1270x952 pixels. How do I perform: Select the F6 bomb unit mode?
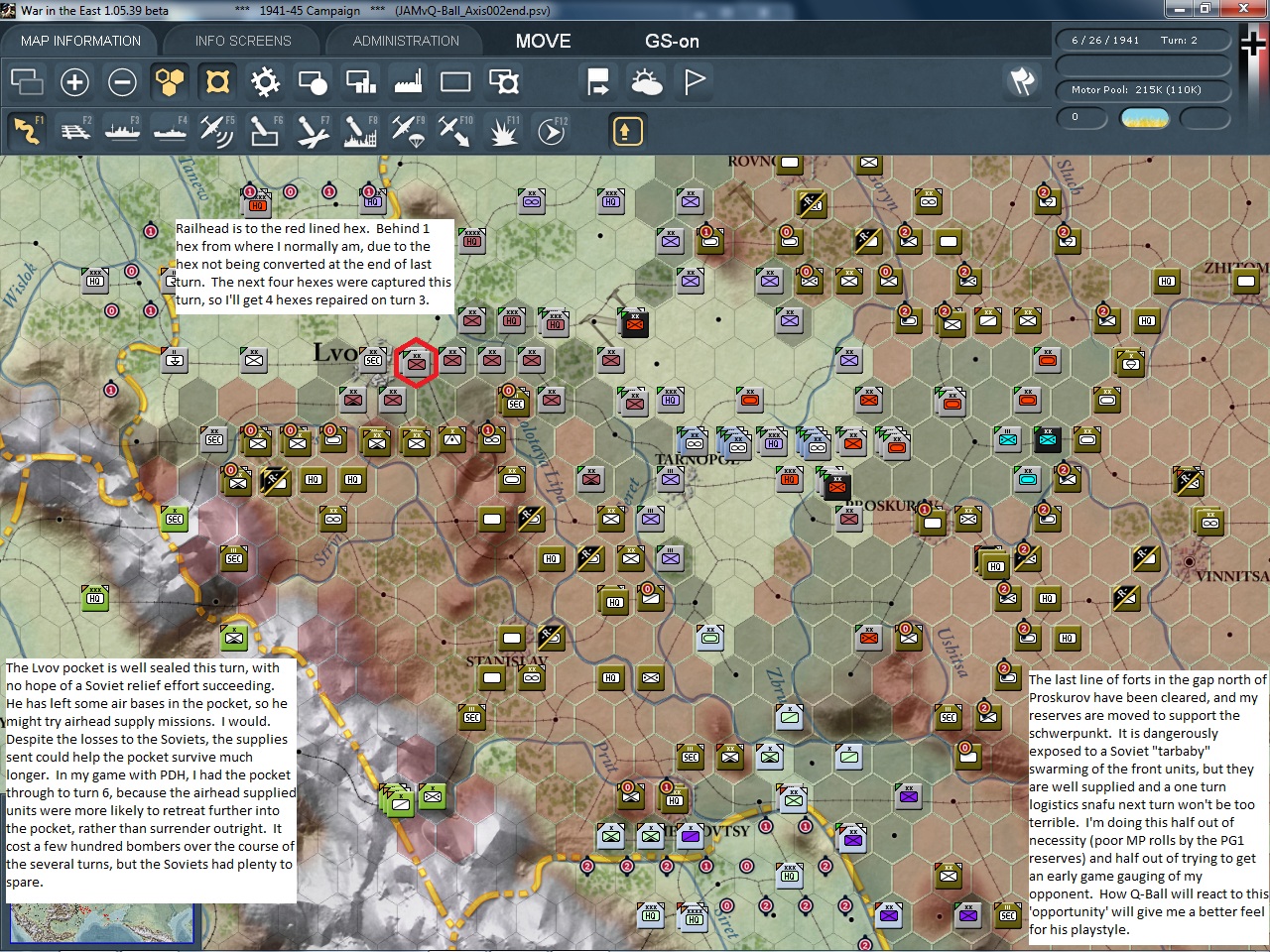265,131
